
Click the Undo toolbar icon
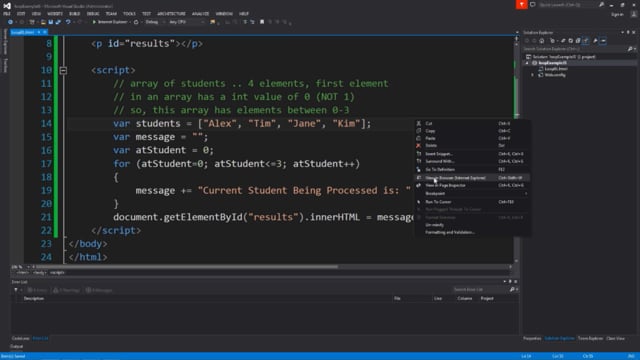point(68,22)
